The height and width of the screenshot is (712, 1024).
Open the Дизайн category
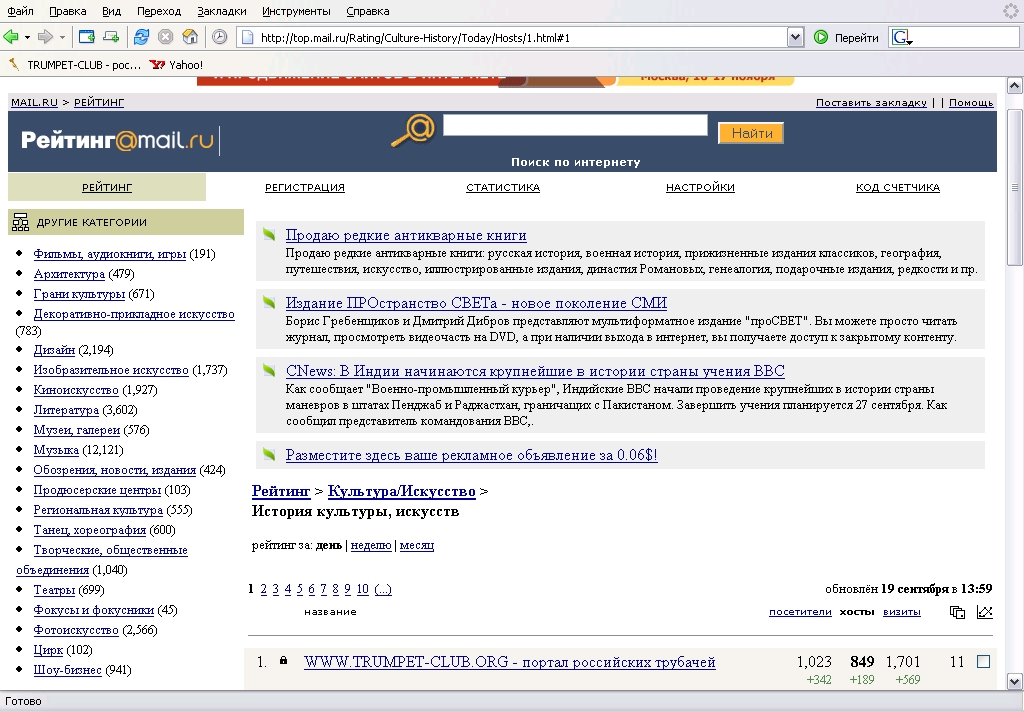[54, 350]
